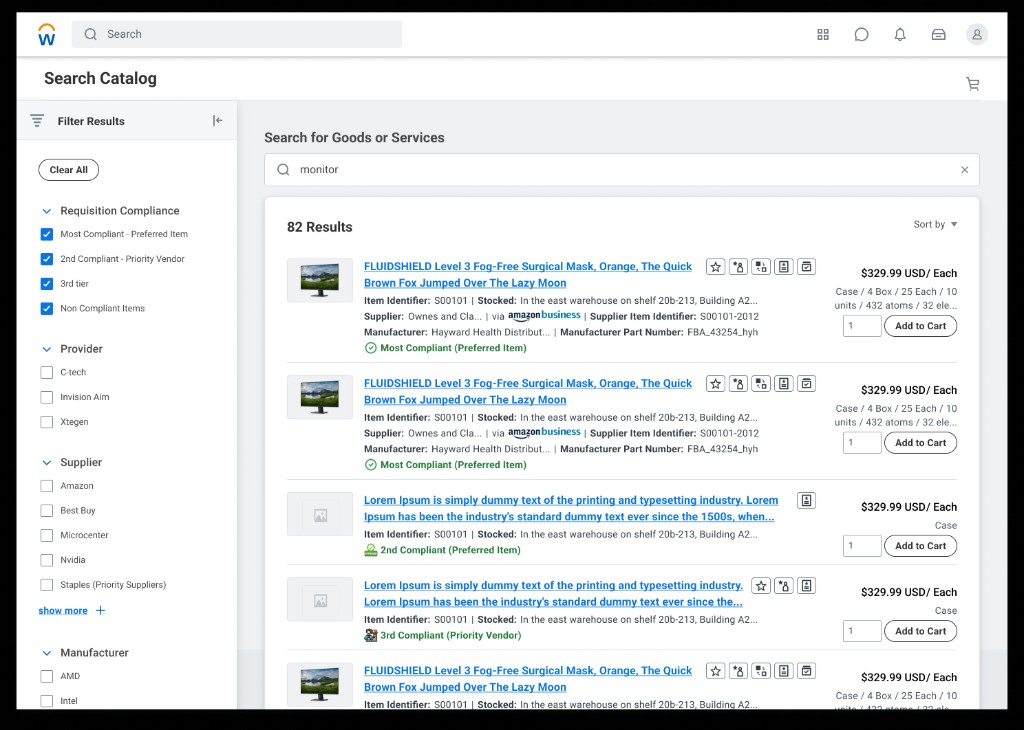
Task: Check the Invision Aim provider box
Action: [x=46, y=397]
